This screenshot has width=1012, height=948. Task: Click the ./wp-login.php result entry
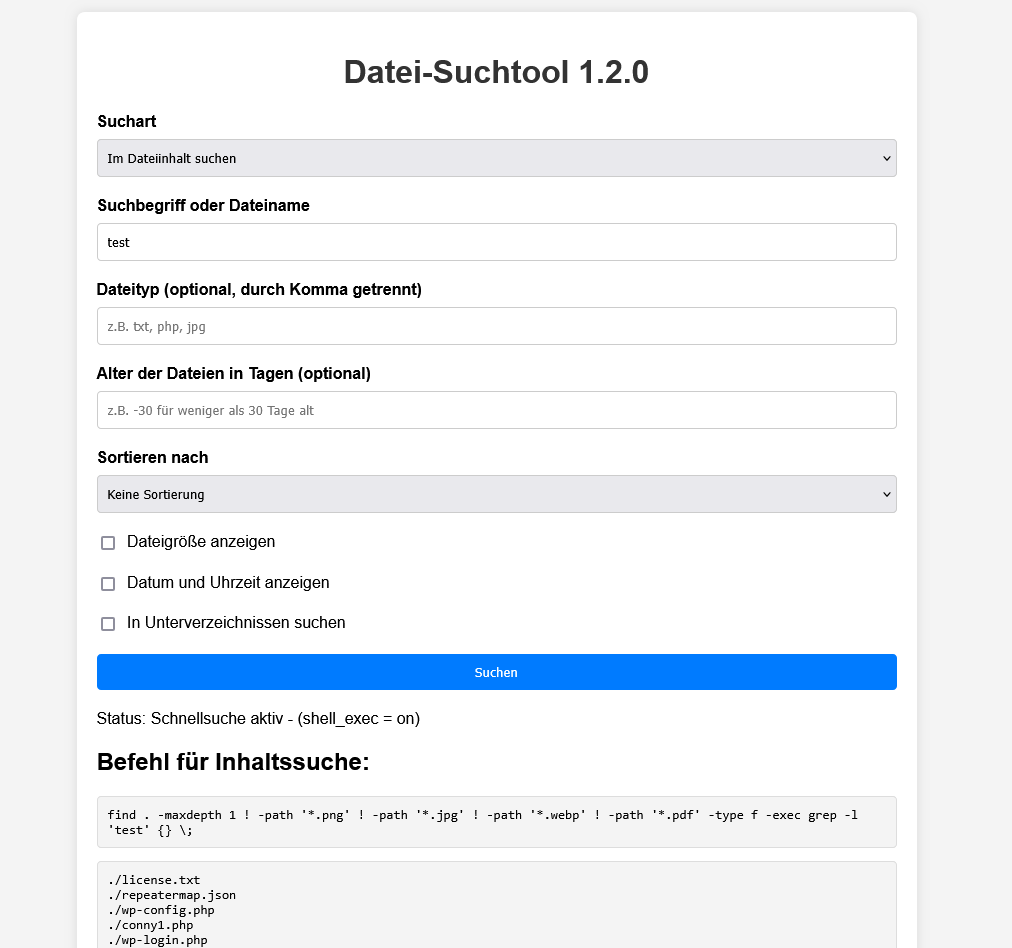[x=157, y=940]
